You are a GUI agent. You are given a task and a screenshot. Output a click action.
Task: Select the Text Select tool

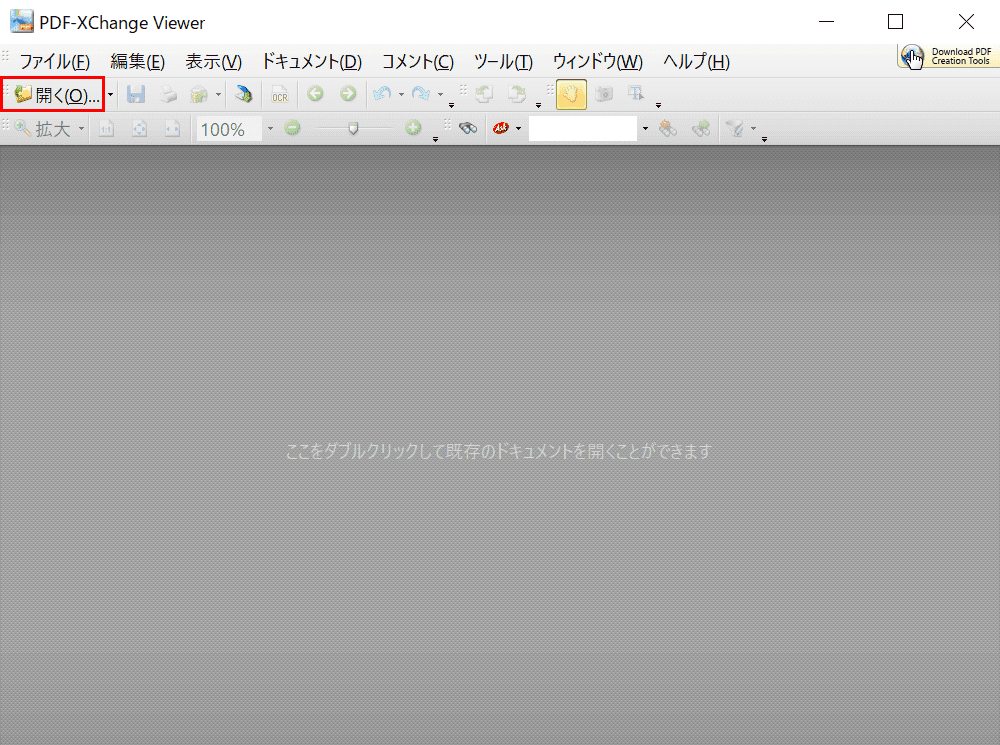[x=636, y=94]
